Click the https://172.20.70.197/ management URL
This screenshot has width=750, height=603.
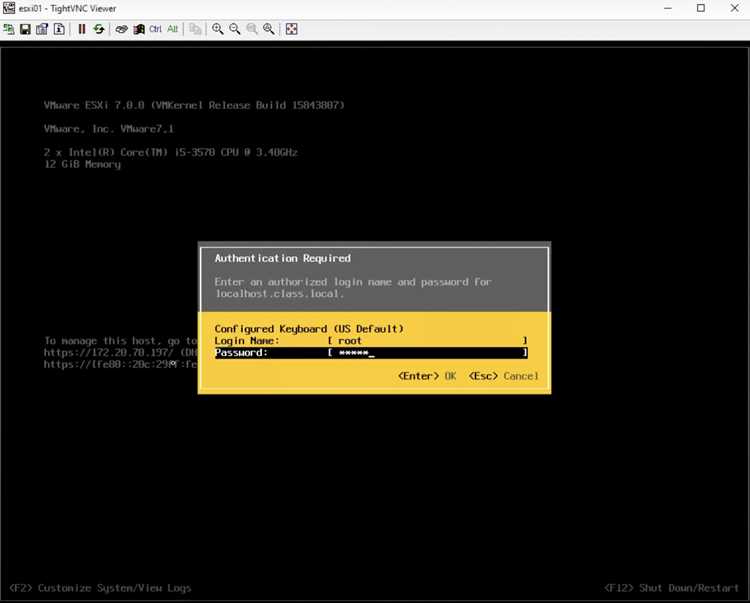point(109,352)
